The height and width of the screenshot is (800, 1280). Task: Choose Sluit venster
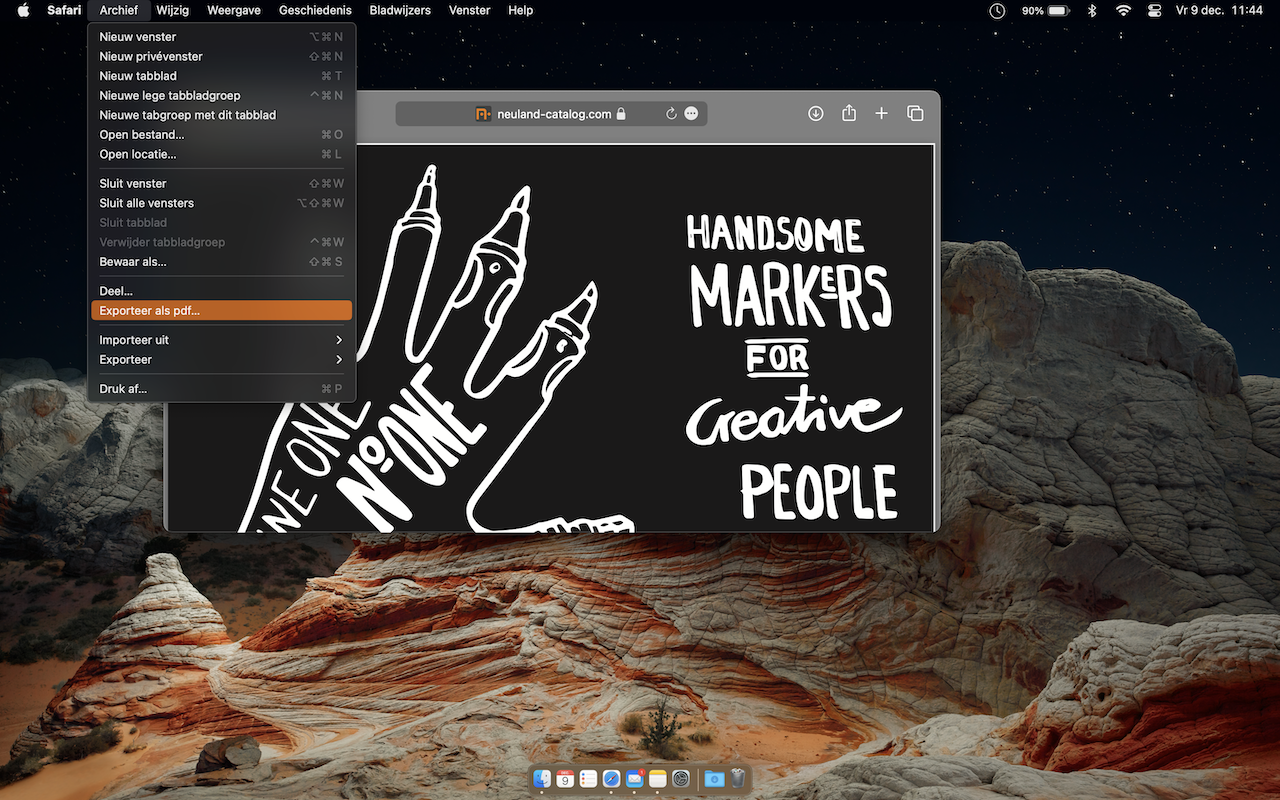point(221,184)
